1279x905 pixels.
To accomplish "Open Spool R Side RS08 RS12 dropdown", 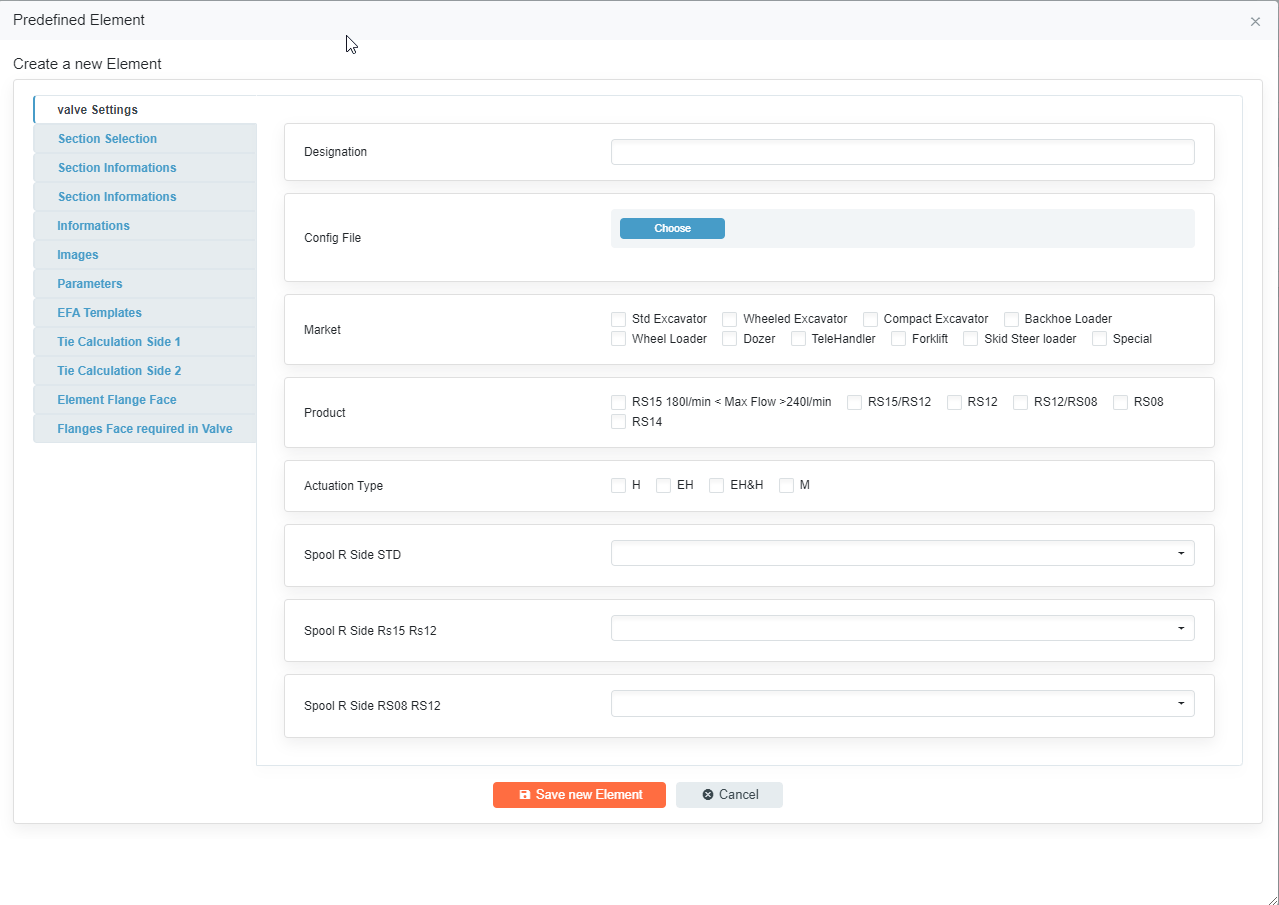I will click(902, 704).
